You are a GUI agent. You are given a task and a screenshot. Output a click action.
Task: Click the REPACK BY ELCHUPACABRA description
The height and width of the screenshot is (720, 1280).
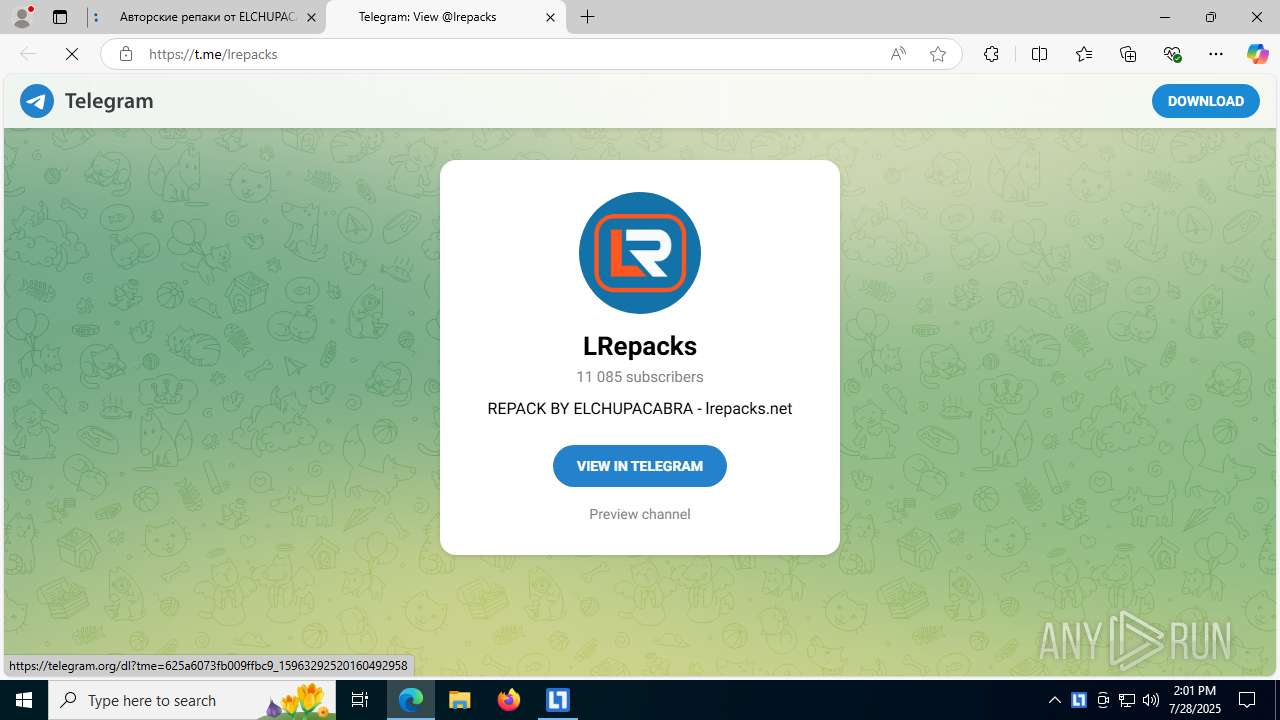[x=640, y=408]
